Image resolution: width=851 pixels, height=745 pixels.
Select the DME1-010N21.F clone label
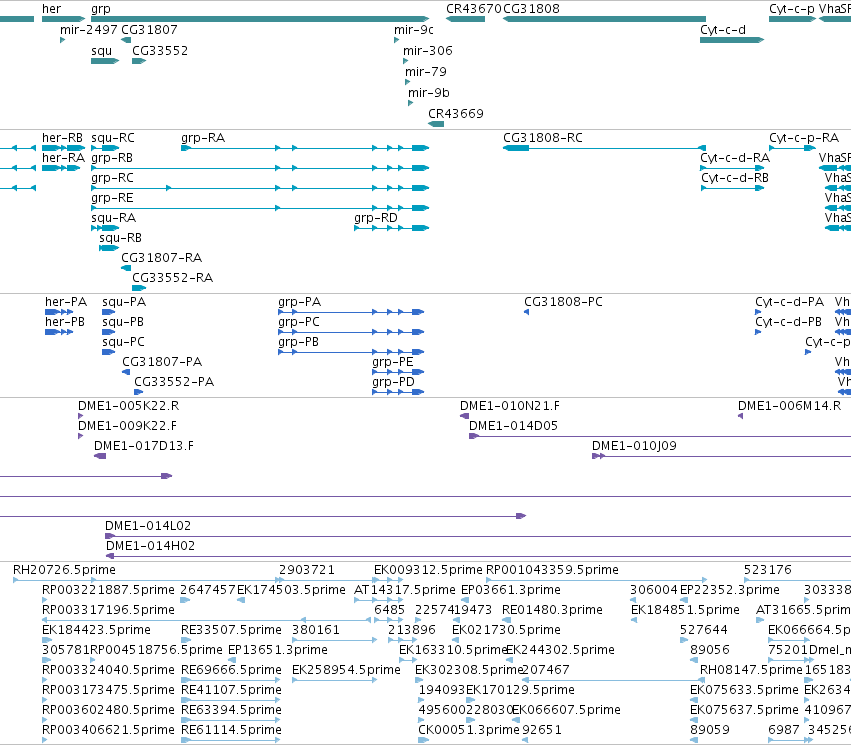[x=510, y=406]
